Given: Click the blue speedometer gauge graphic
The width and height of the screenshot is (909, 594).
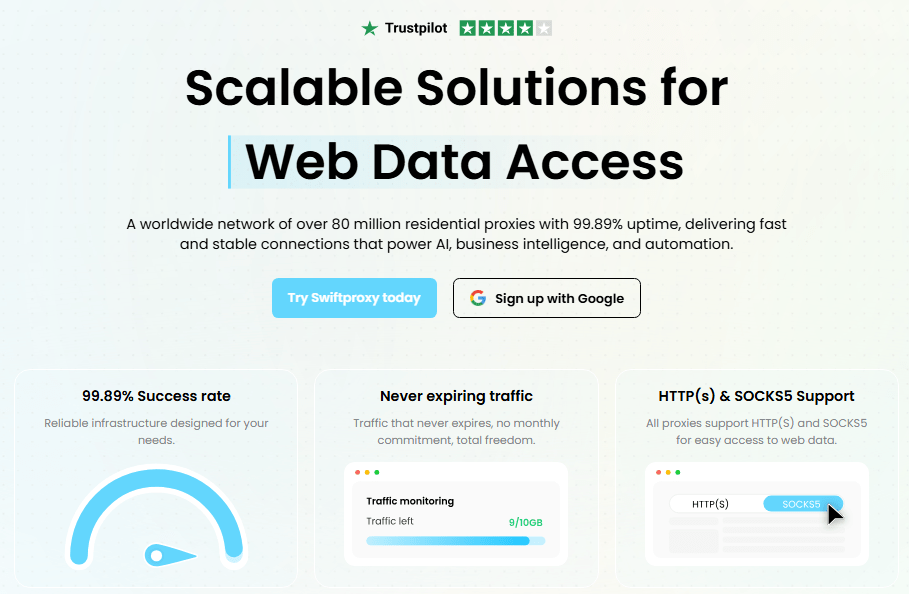Looking at the screenshot, I should tap(157, 518).
